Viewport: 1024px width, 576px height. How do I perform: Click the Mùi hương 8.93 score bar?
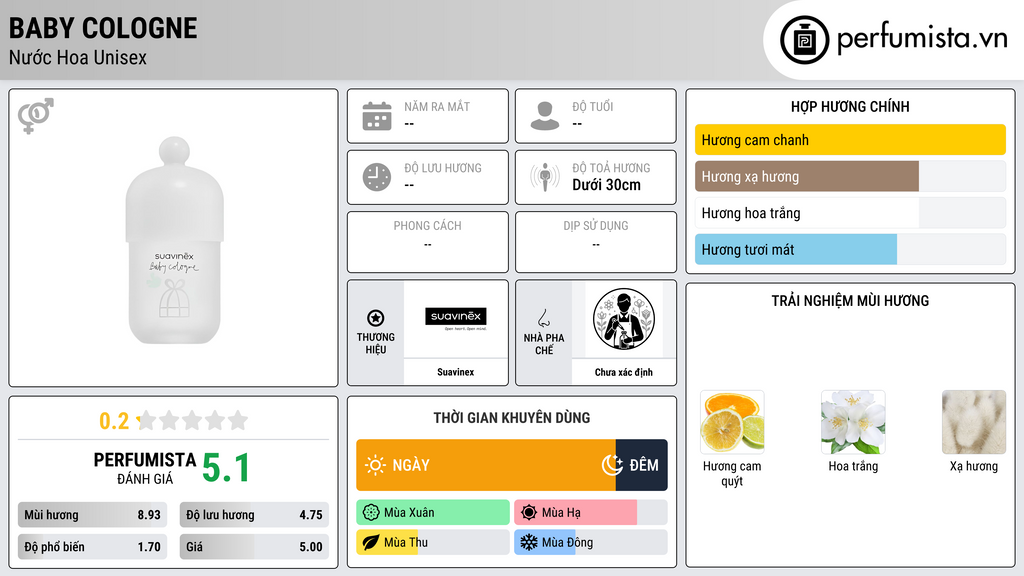(93, 515)
